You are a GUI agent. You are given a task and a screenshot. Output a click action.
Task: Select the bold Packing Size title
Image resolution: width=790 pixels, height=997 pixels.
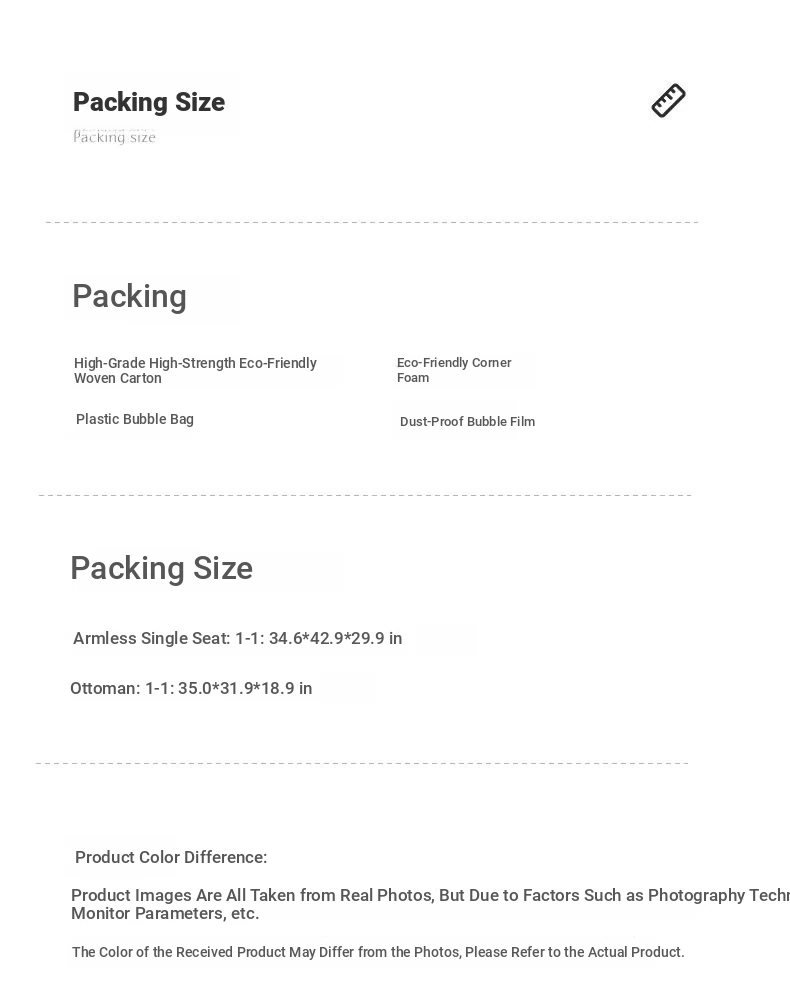click(149, 102)
